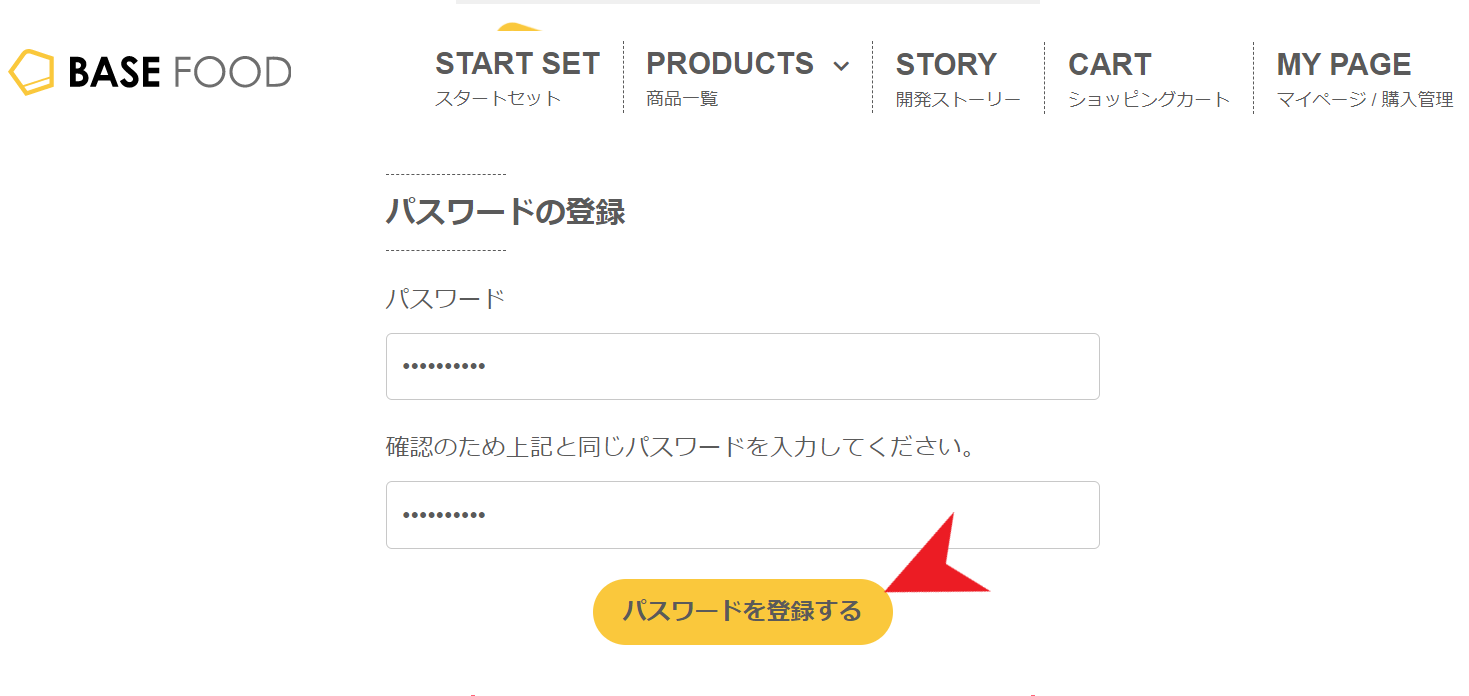This screenshot has height=696, width=1469.
Task: Click the red arrow pointer graphic
Action: pyautogui.click(x=935, y=562)
